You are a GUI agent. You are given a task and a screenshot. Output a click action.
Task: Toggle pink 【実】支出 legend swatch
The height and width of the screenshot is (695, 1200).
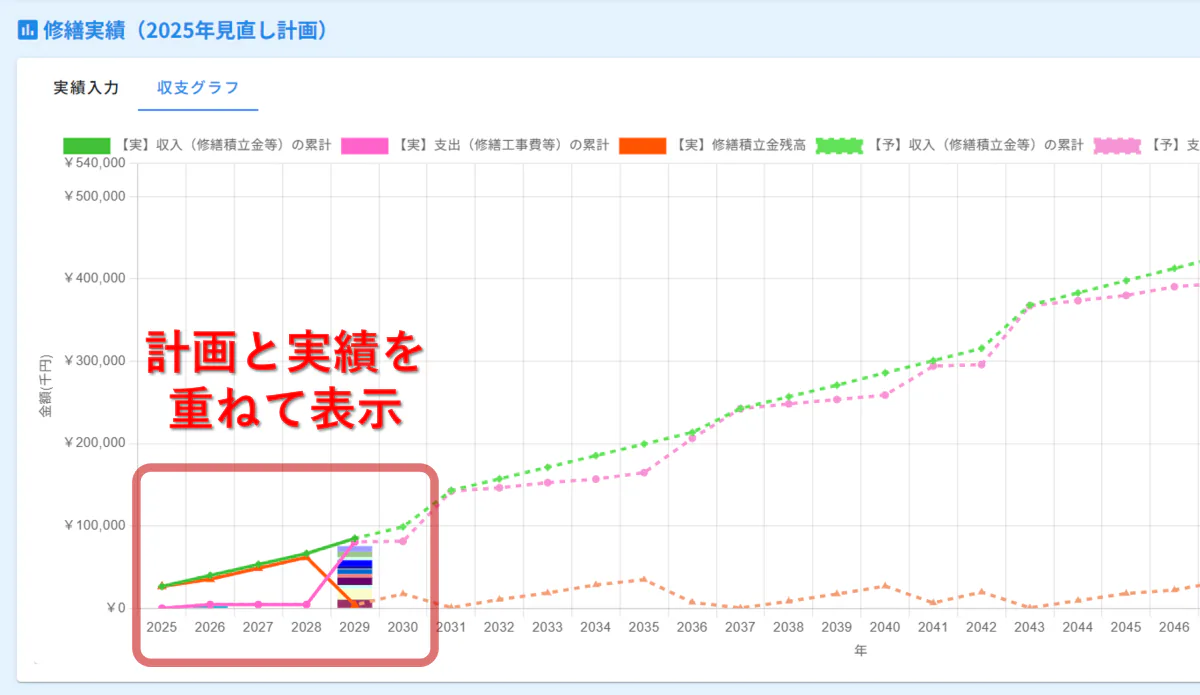365,145
